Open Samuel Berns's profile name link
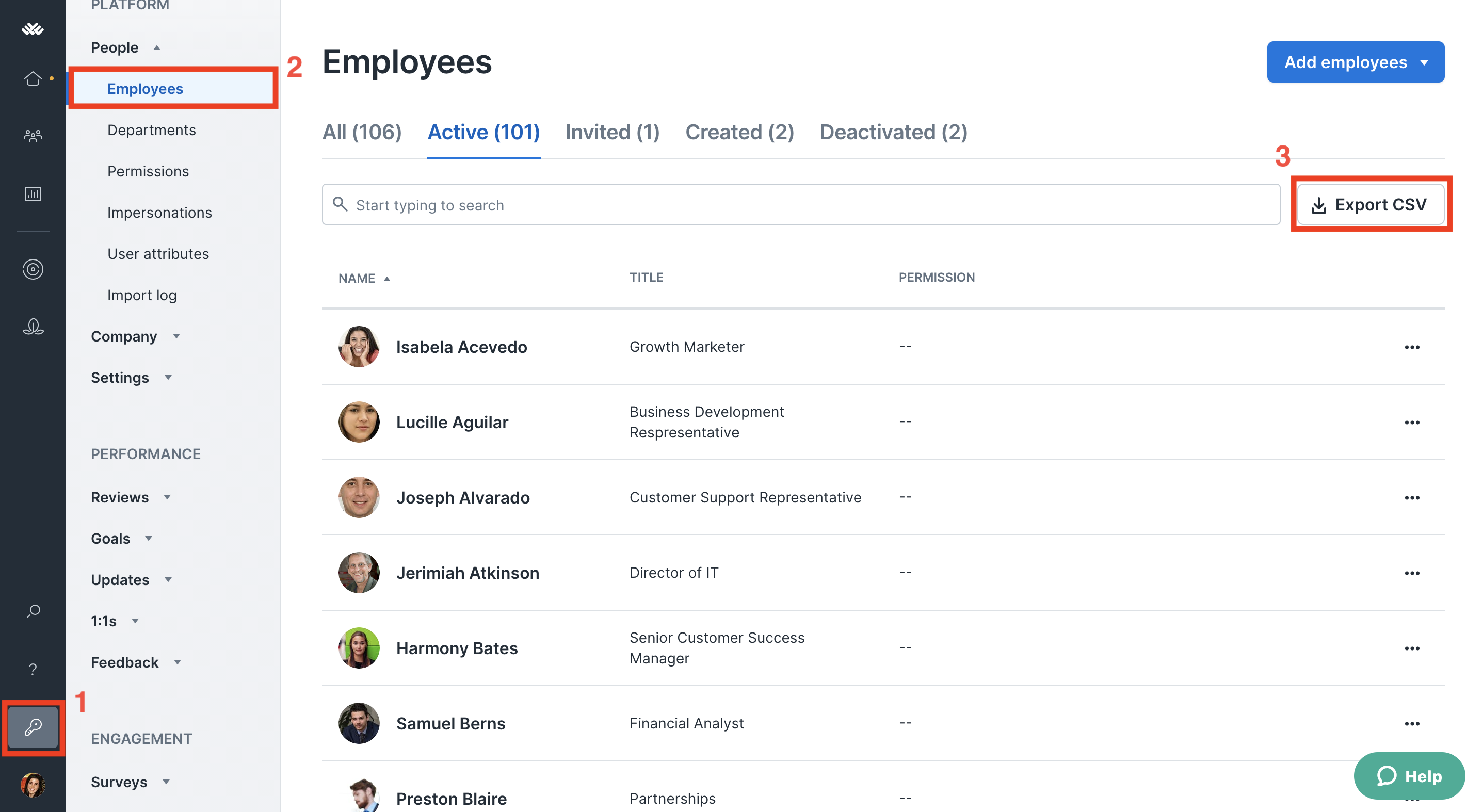 click(x=451, y=724)
